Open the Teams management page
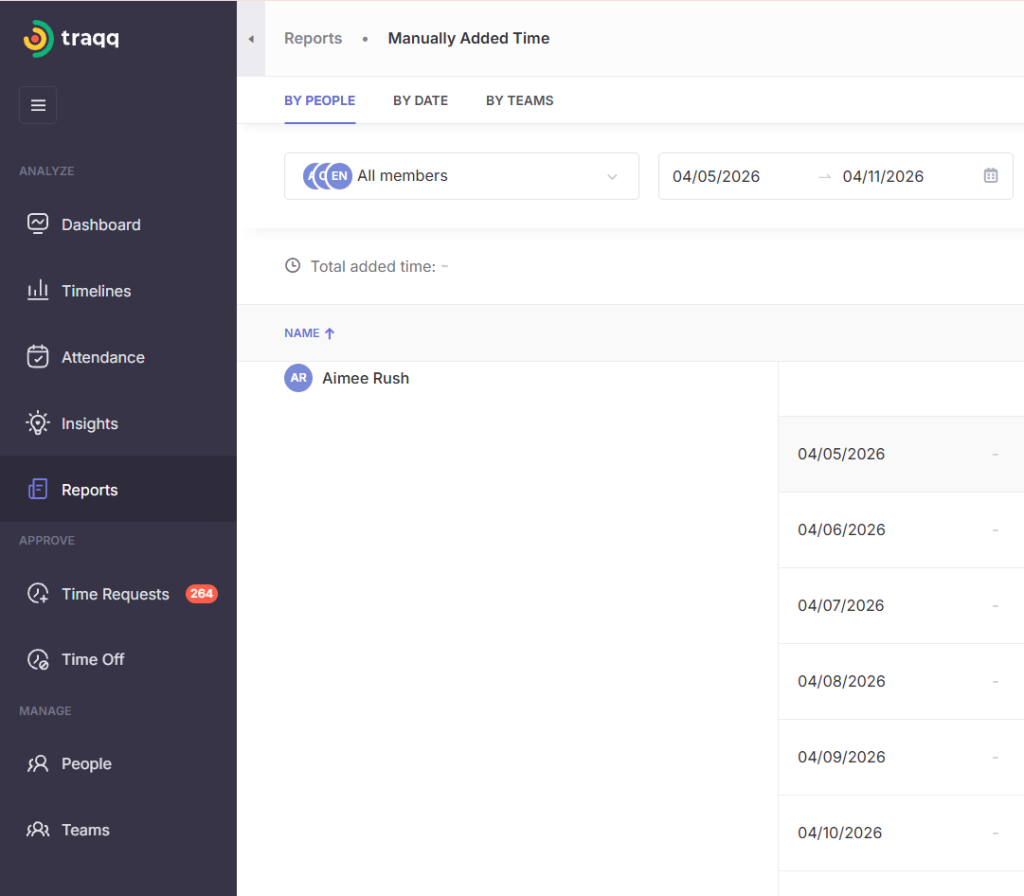1024x896 pixels. click(x=85, y=830)
